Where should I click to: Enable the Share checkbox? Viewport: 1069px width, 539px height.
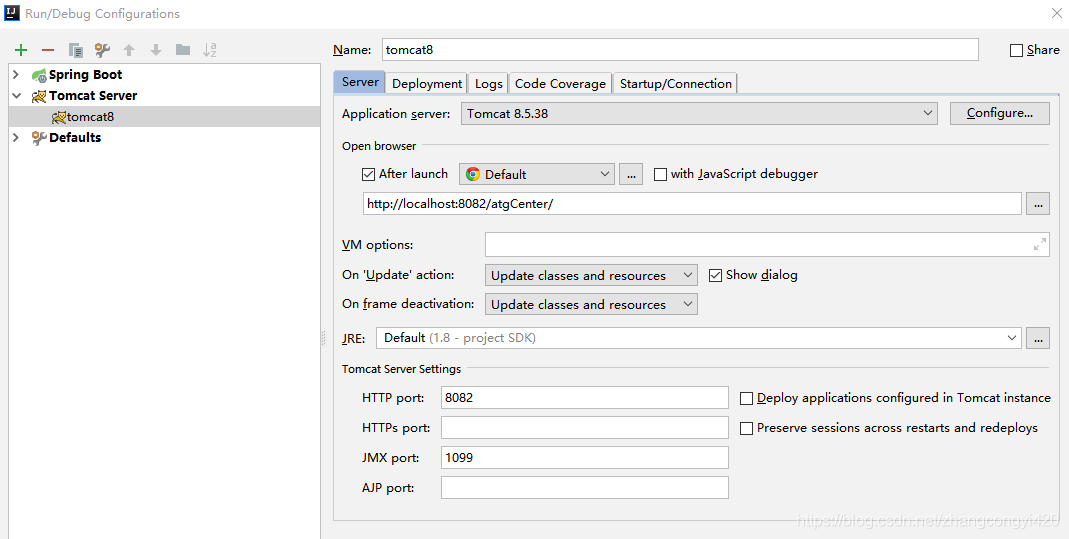(x=1017, y=50)
